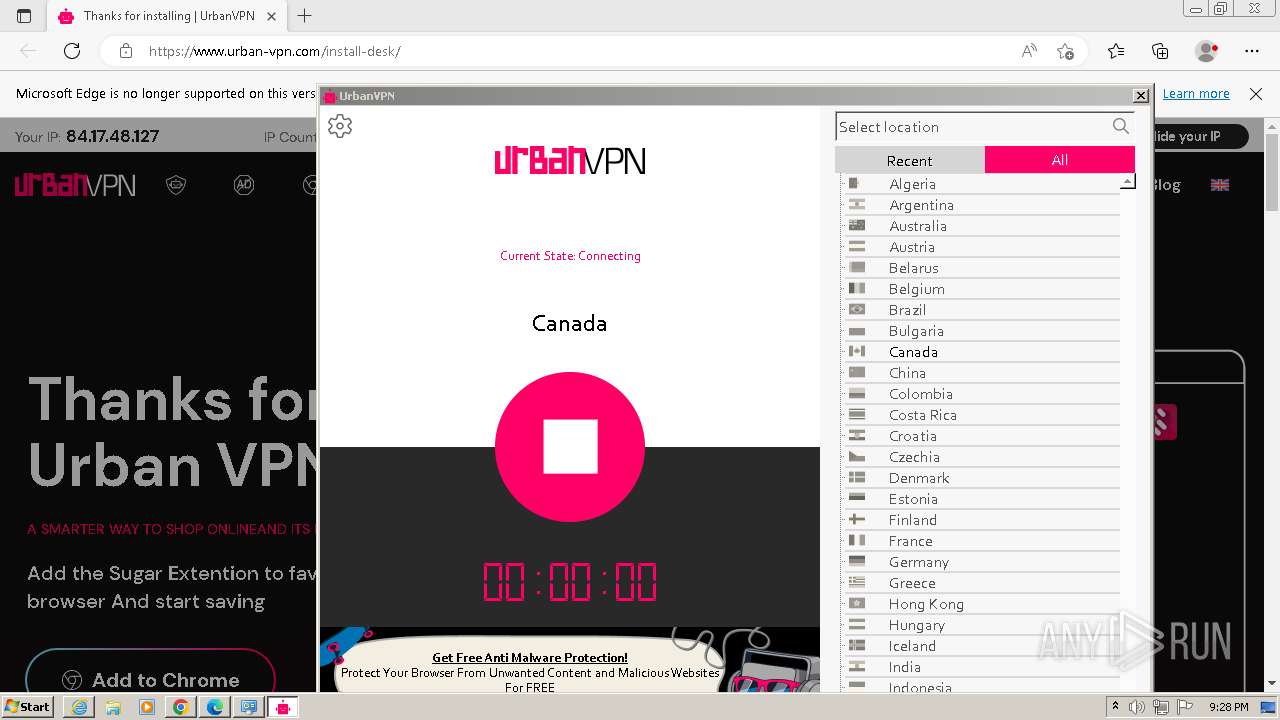Screen dimensions: 1280x720
Task: Open Learn more link in Edge banner
Action: click(1196, 94)
